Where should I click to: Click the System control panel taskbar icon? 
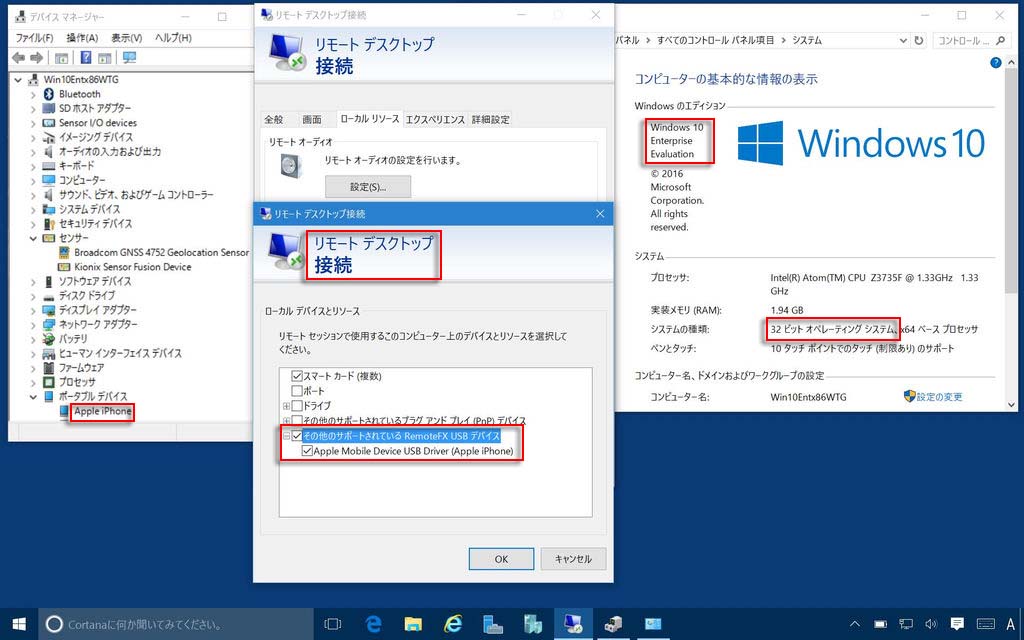[653, 624]
